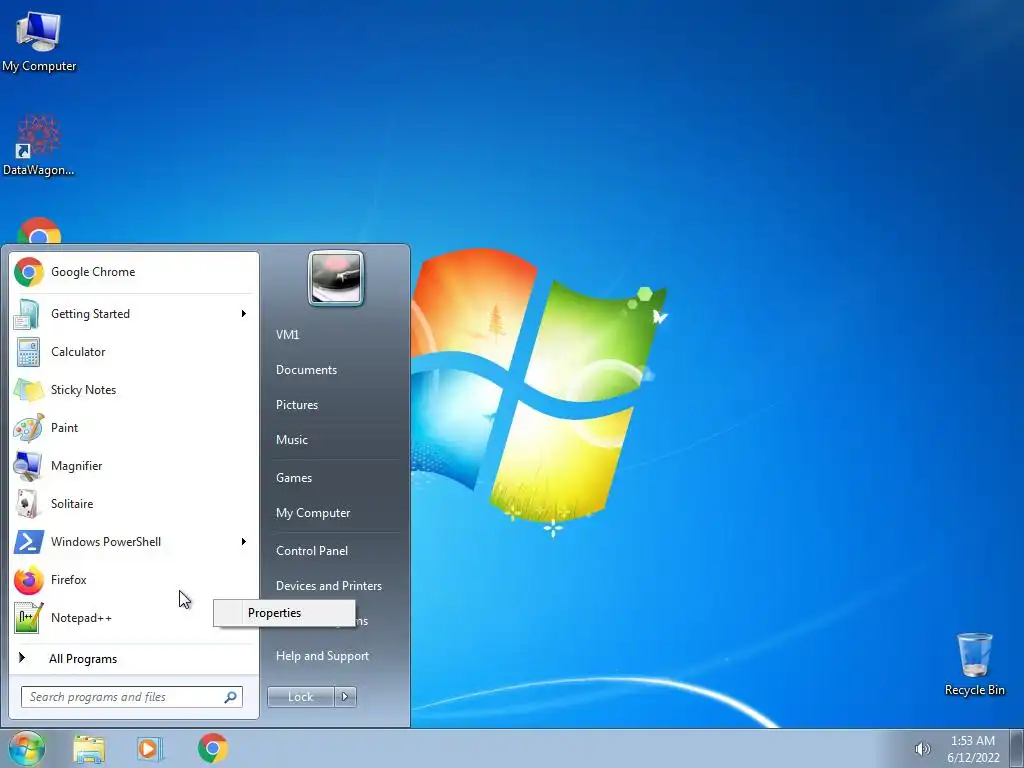Open My Computer in right pane
The width and height of the screenshot is (1024, 768).
click(313, 513)
